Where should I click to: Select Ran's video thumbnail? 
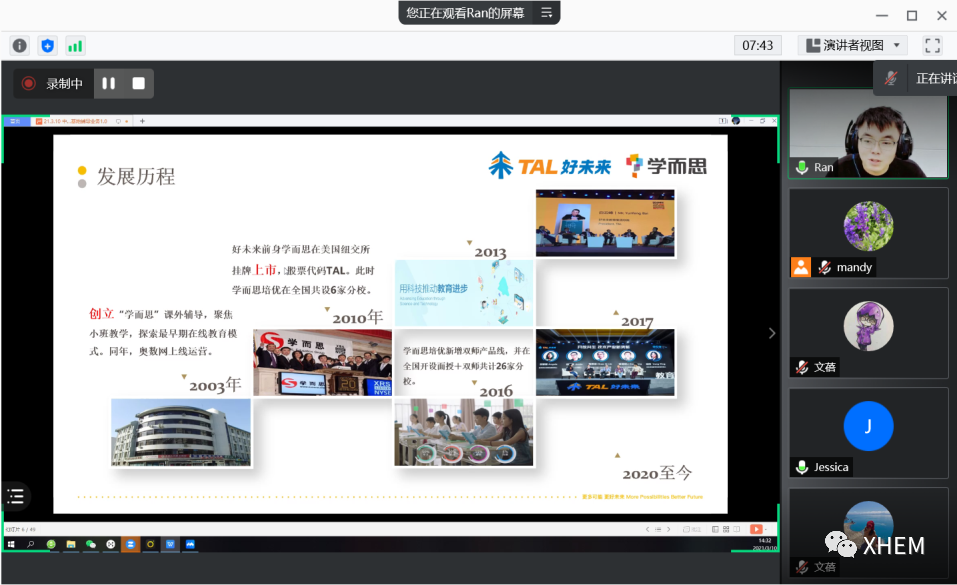pos(868,132)
